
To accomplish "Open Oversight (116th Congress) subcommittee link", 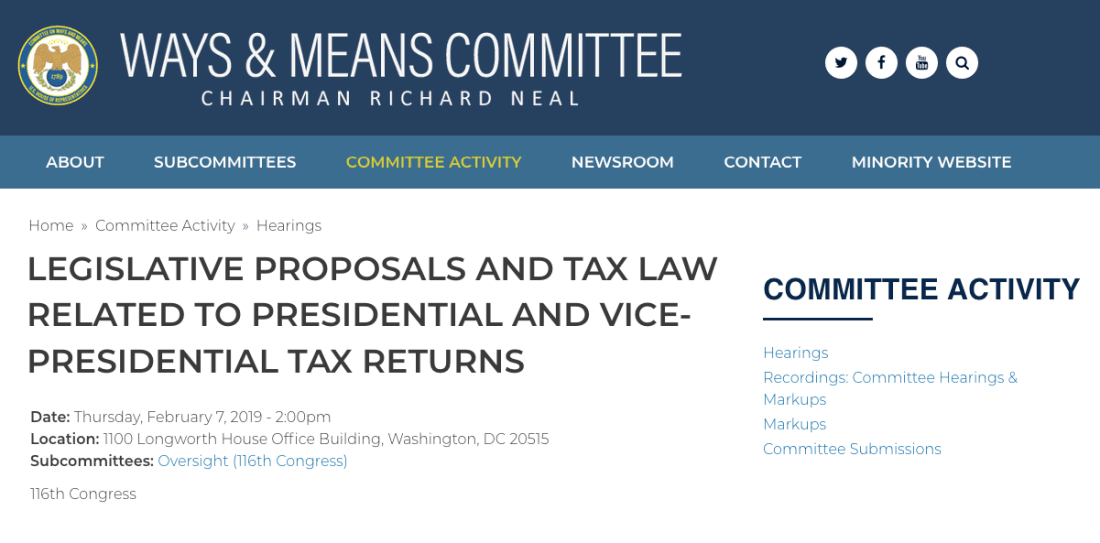I will point(253,461).
